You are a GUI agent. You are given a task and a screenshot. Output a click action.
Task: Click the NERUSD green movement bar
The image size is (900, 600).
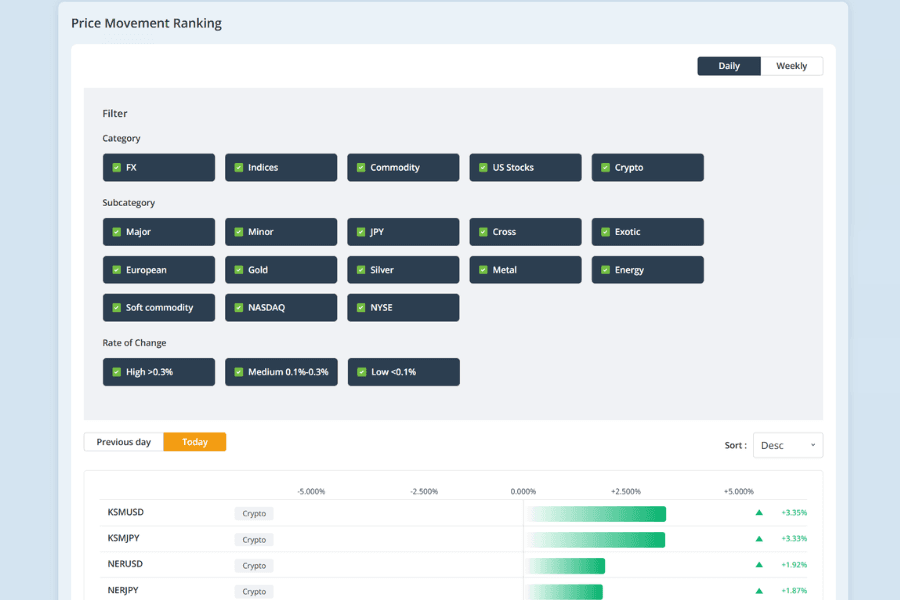[566, 566]
